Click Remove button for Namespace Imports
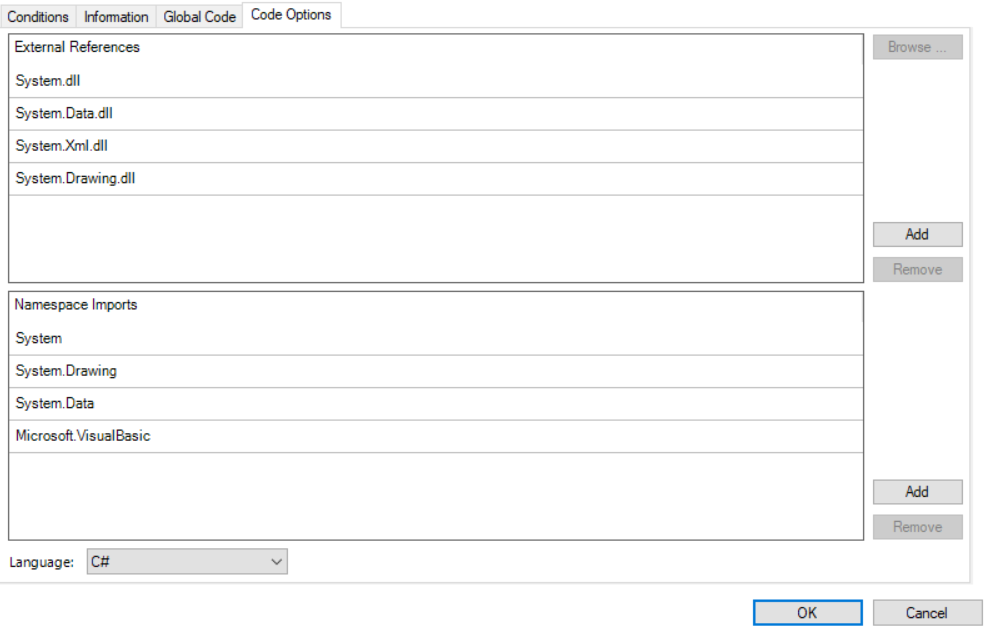Viewport: 988px width, 630px height. click(x=917, y=527)
